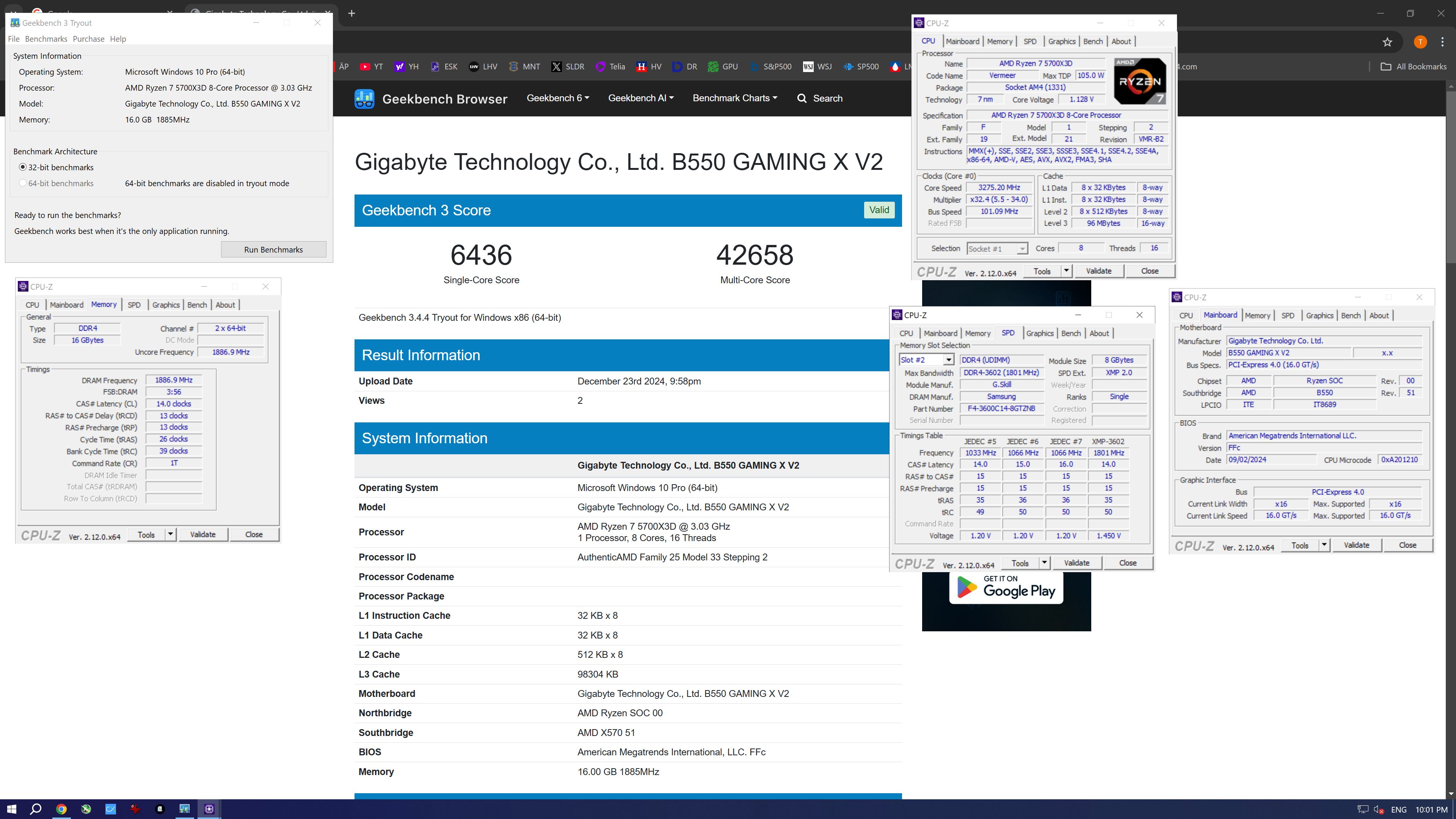Click the DRAM Frequency value 1886.9 MHz

click(174, 380)
